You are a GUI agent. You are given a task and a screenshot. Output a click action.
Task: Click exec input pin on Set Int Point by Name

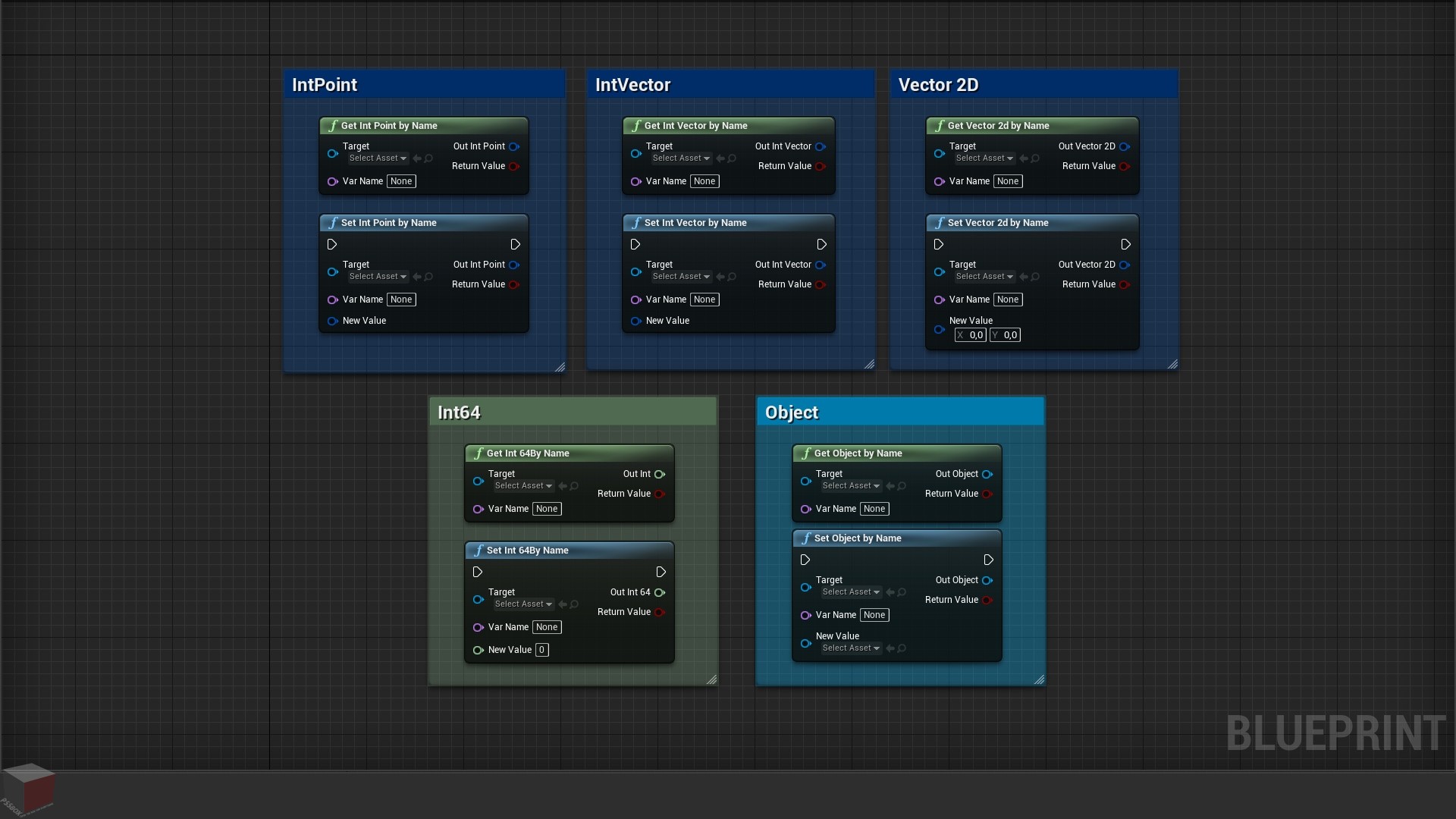[331, 244]
